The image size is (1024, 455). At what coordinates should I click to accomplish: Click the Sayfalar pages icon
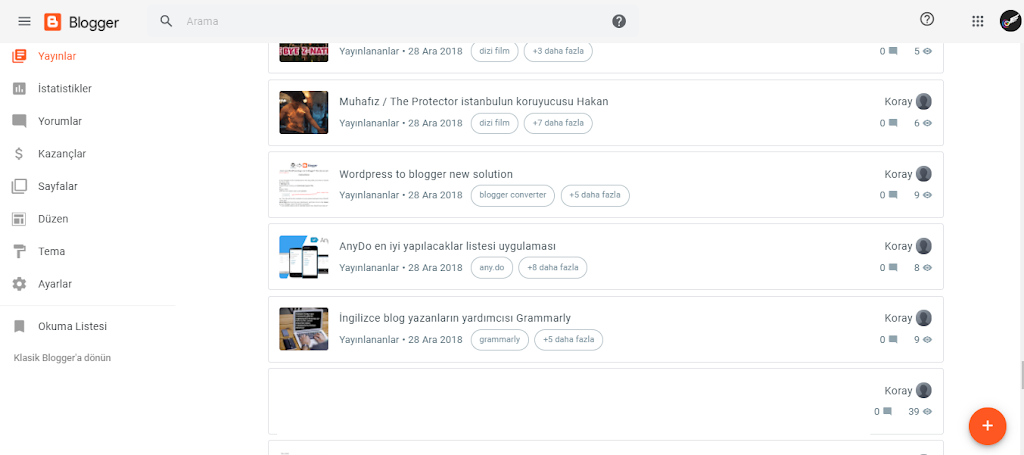coord(20,187)
